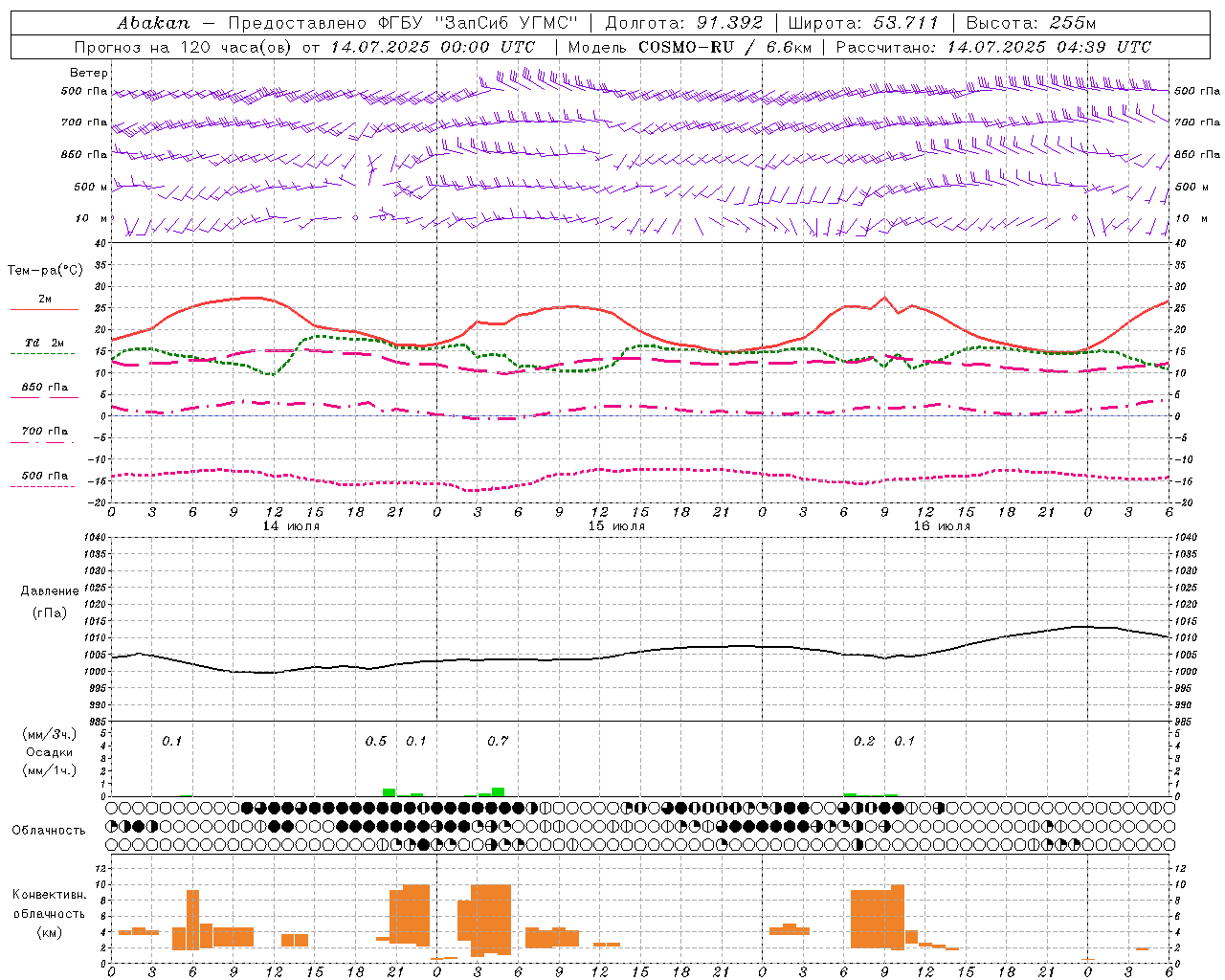Click the "Ветер" wind panel label
This screenshot has height=980, width=1225.
point(89,73)
